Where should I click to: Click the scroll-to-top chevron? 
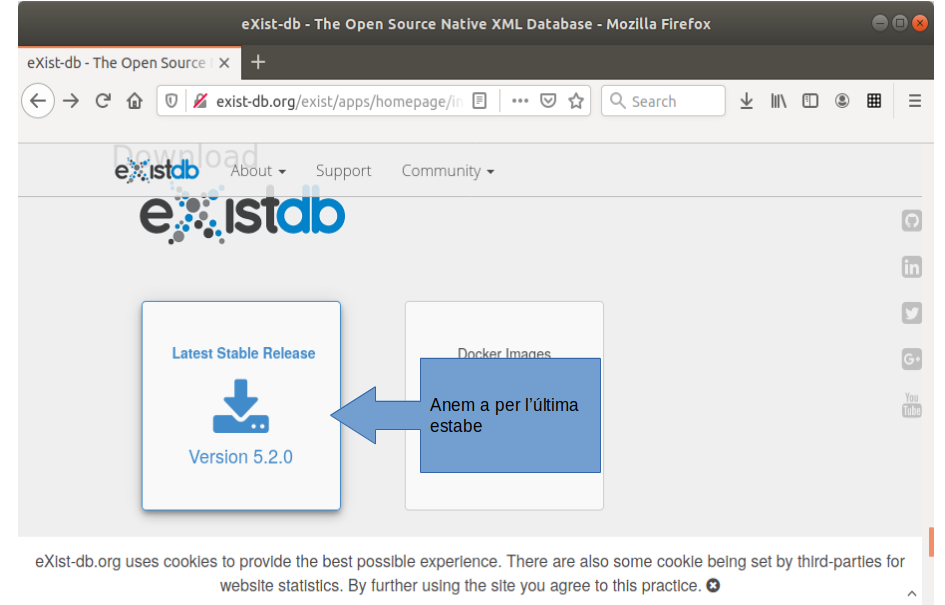click(912, 594)
